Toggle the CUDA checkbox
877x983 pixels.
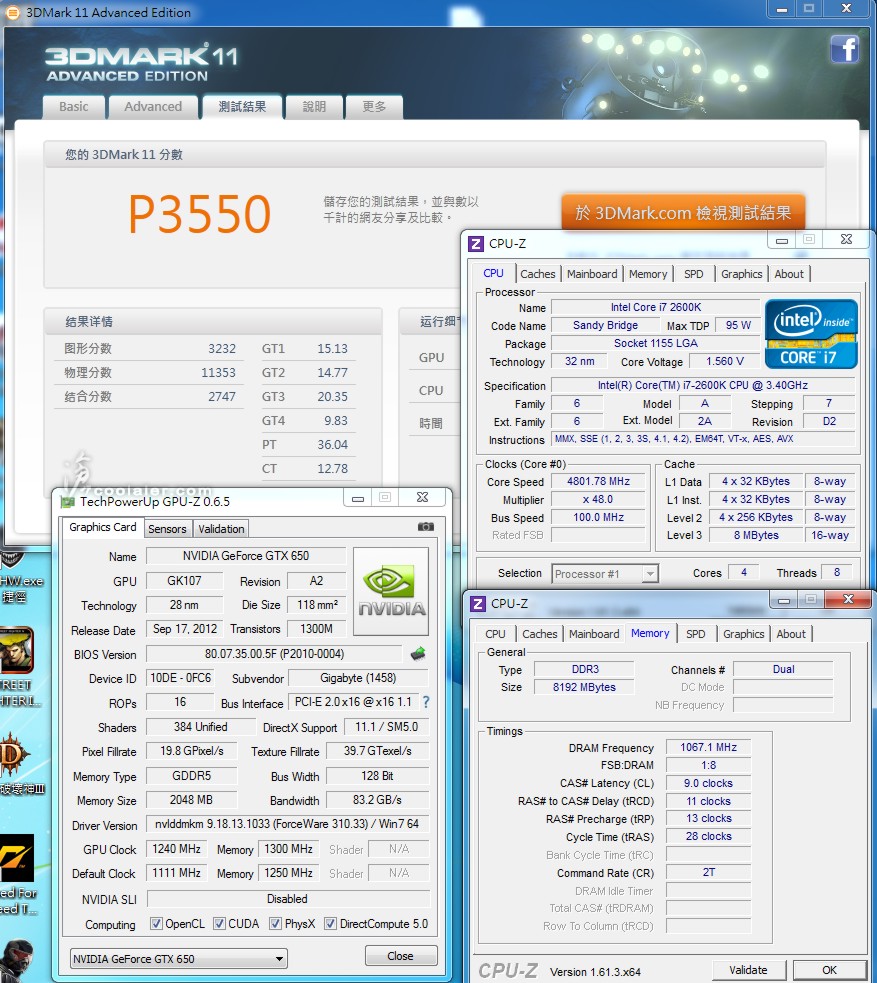219,923
